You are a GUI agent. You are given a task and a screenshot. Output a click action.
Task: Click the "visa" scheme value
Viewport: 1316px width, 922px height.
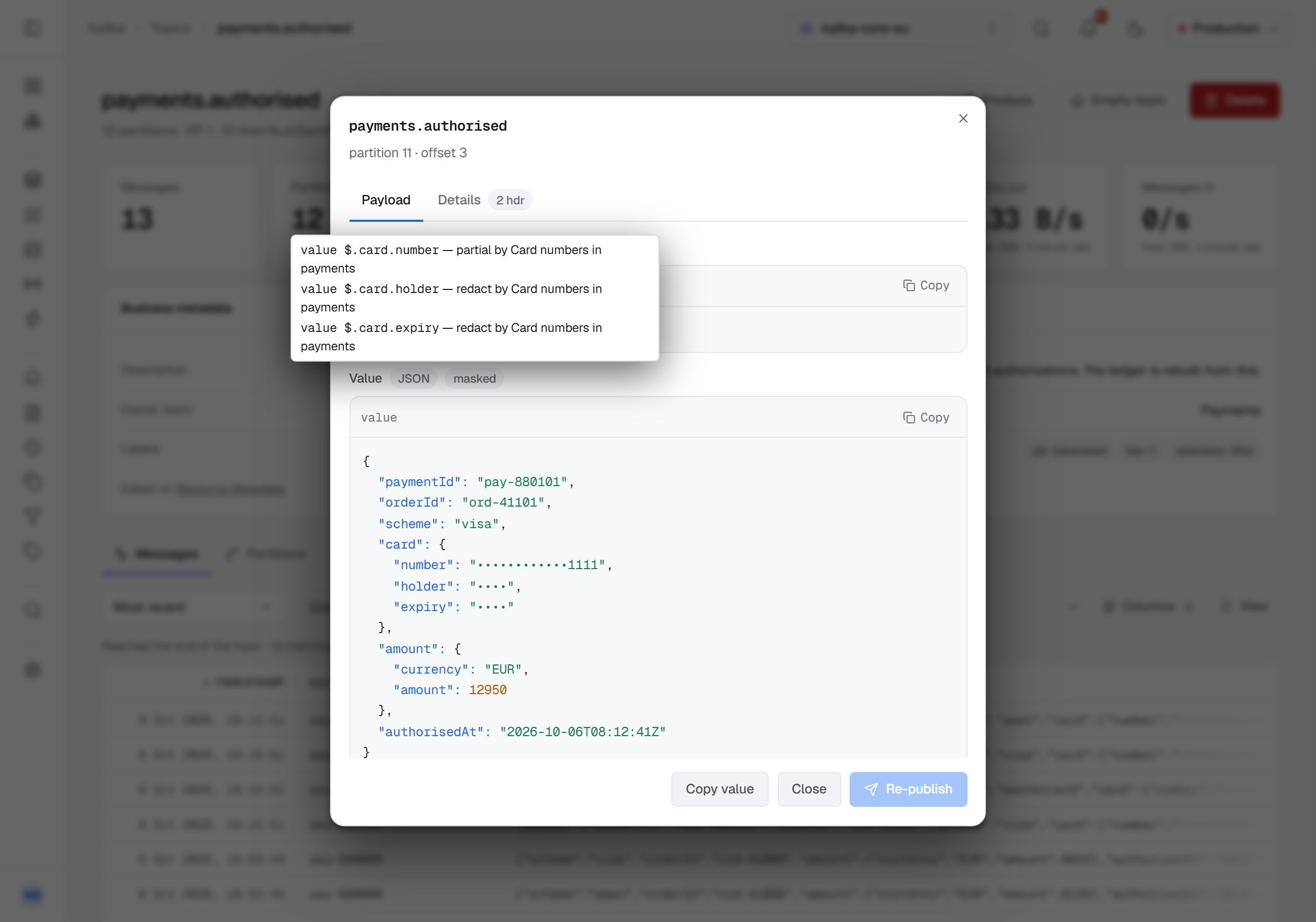click(476, 523)
